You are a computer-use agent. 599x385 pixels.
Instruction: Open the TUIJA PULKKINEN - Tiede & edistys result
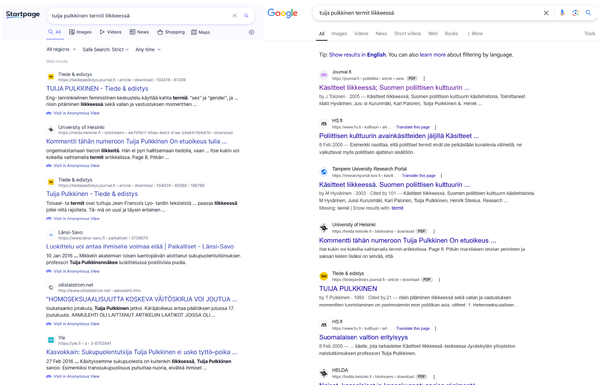click(97, 89)
